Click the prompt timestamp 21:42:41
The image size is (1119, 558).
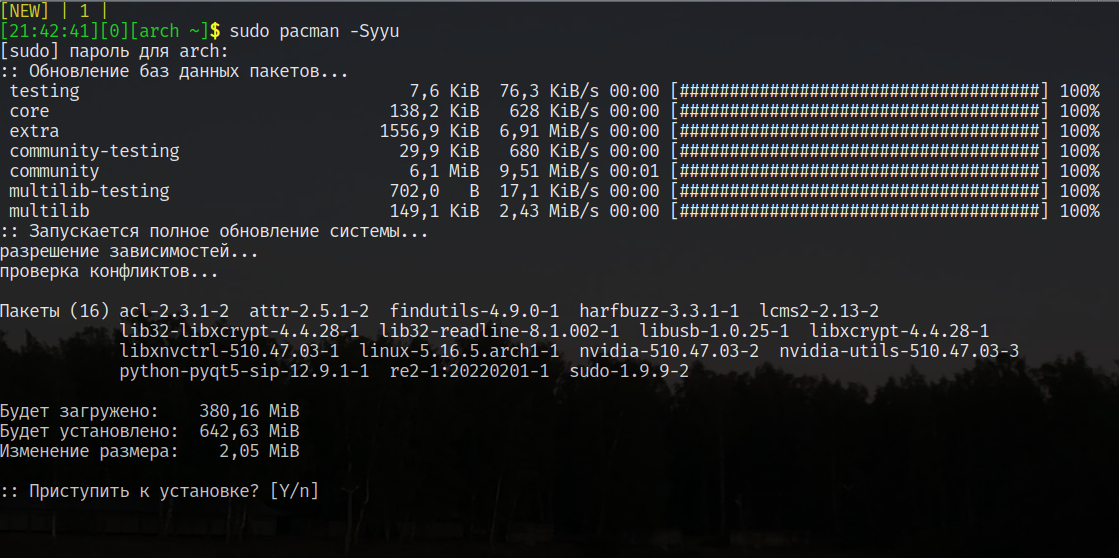click(x=49, y=31)
